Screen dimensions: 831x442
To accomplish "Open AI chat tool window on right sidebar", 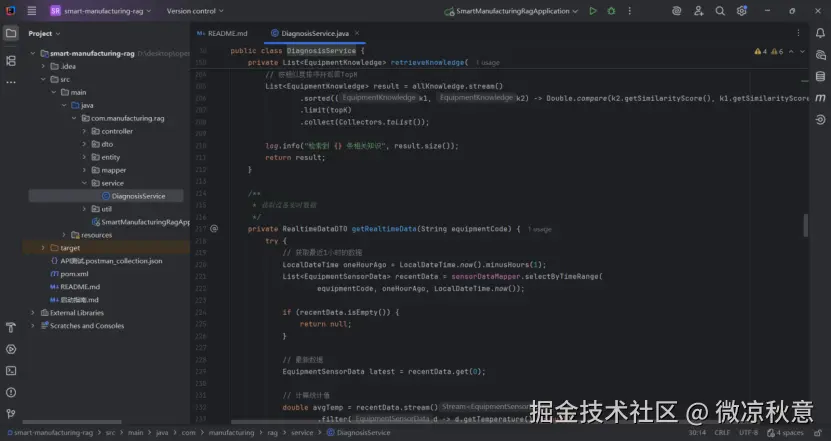I will [820, 55].
